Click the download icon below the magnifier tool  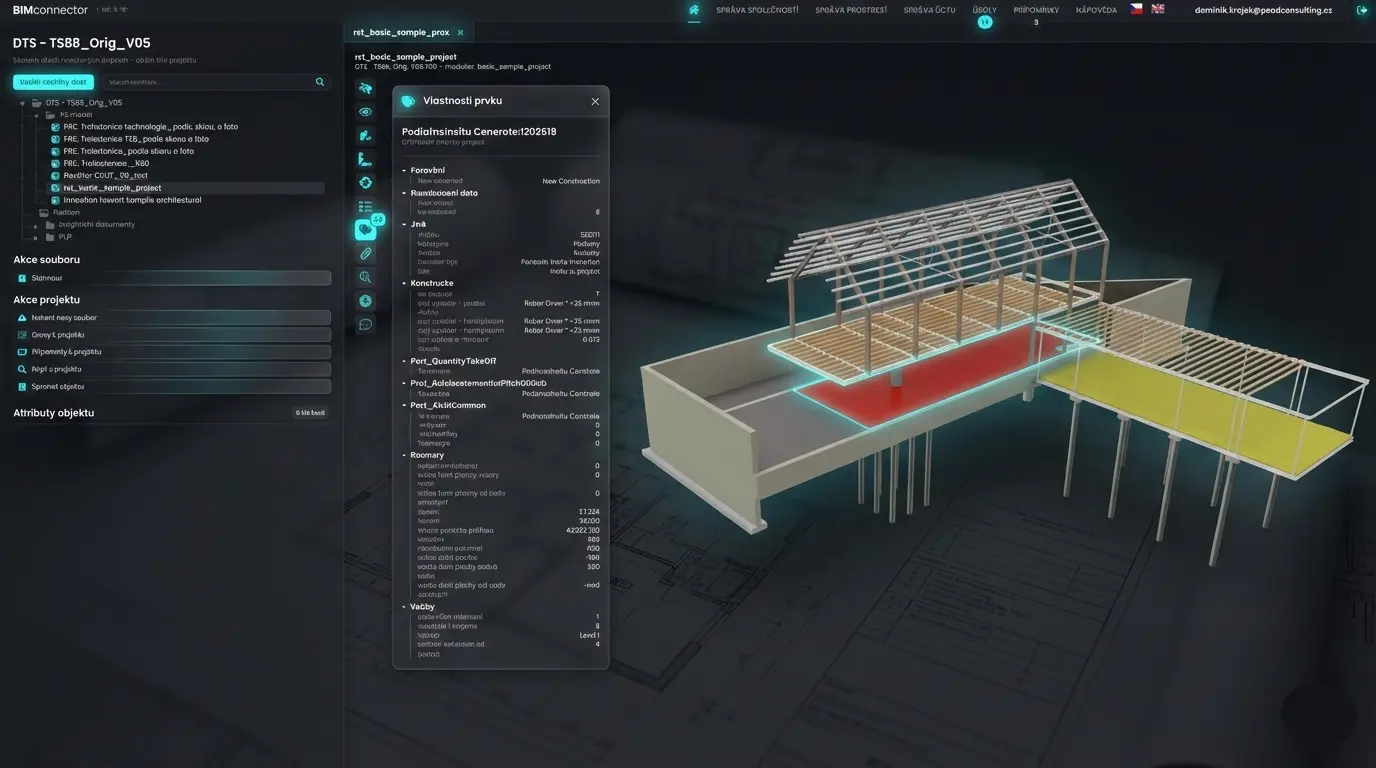tap(365, 300)
